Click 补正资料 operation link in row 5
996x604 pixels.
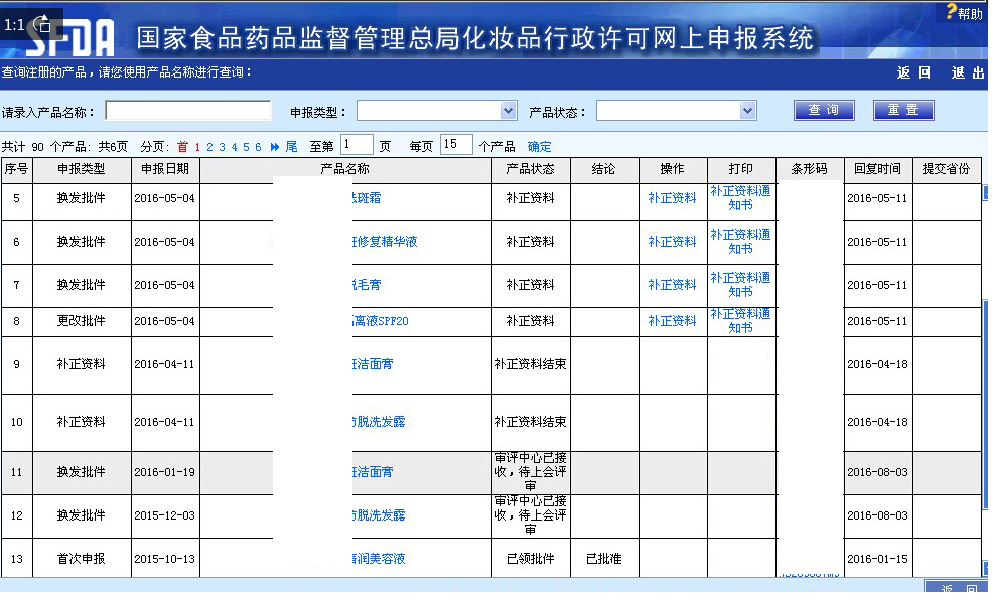[x=672, y=198]
